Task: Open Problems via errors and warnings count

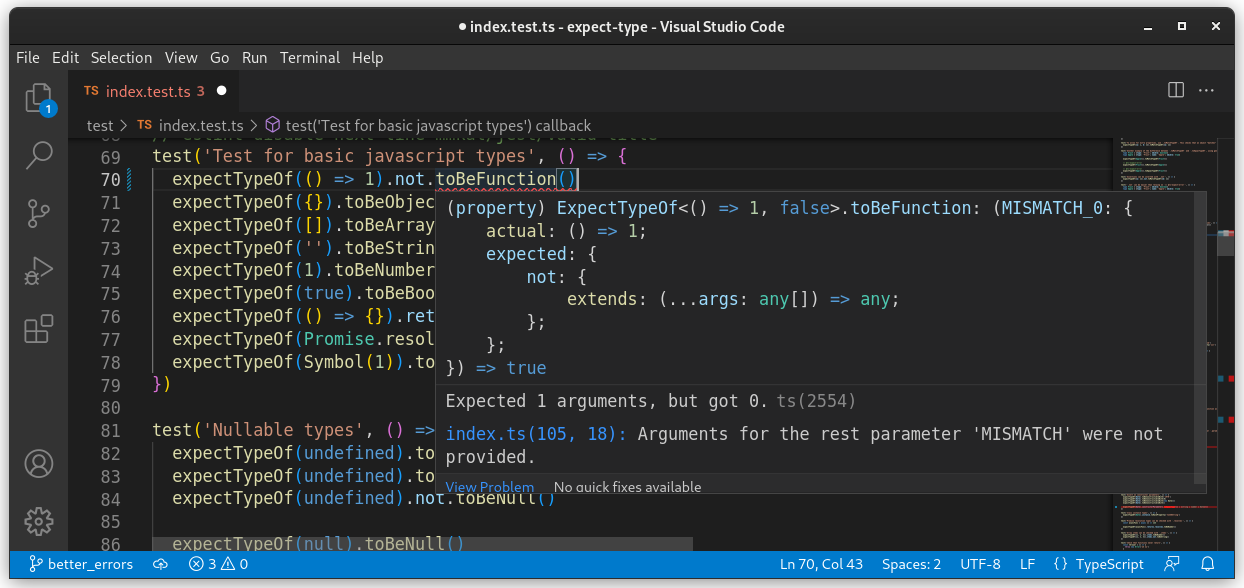Action: click(218, 564)
